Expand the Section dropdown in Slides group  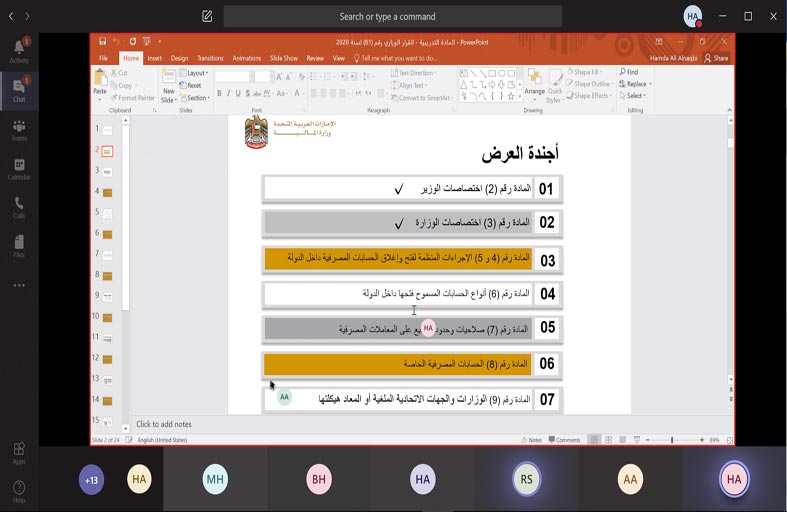[x=196, y=98]
